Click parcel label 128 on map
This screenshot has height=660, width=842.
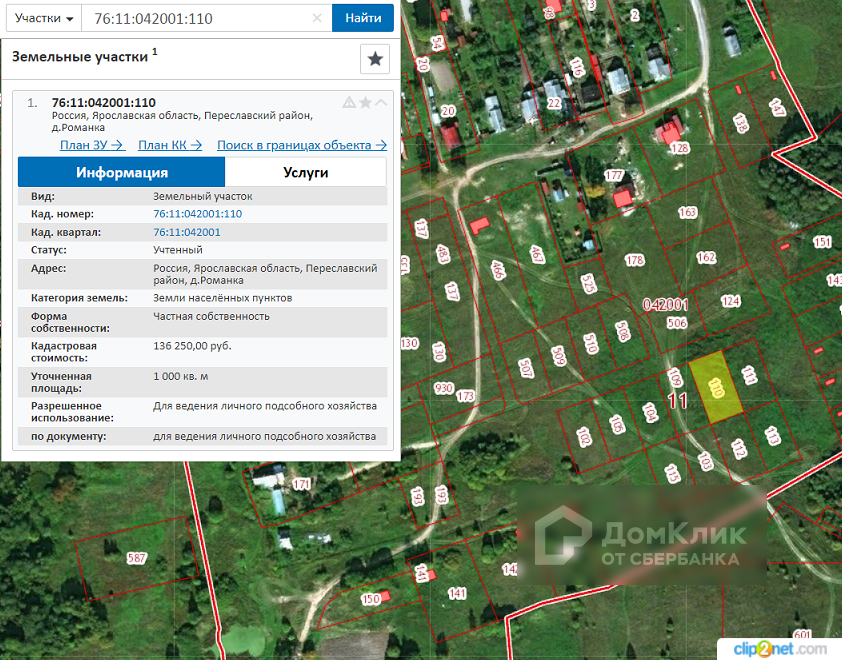click(x=680, y=148)
